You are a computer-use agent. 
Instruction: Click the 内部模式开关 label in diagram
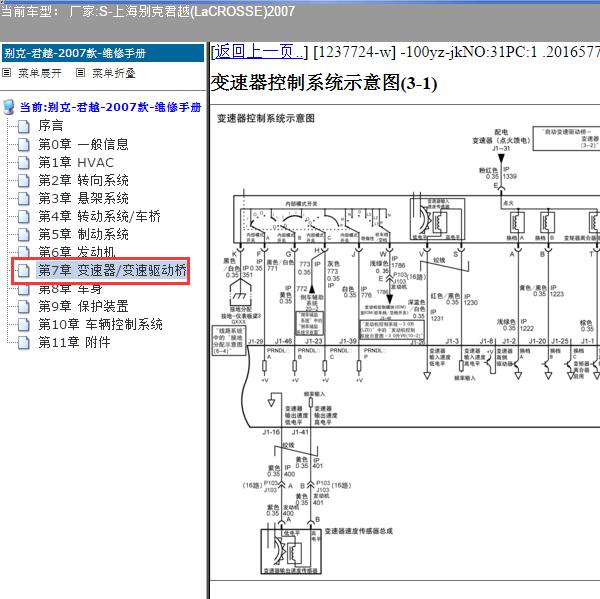pos(302,204)
